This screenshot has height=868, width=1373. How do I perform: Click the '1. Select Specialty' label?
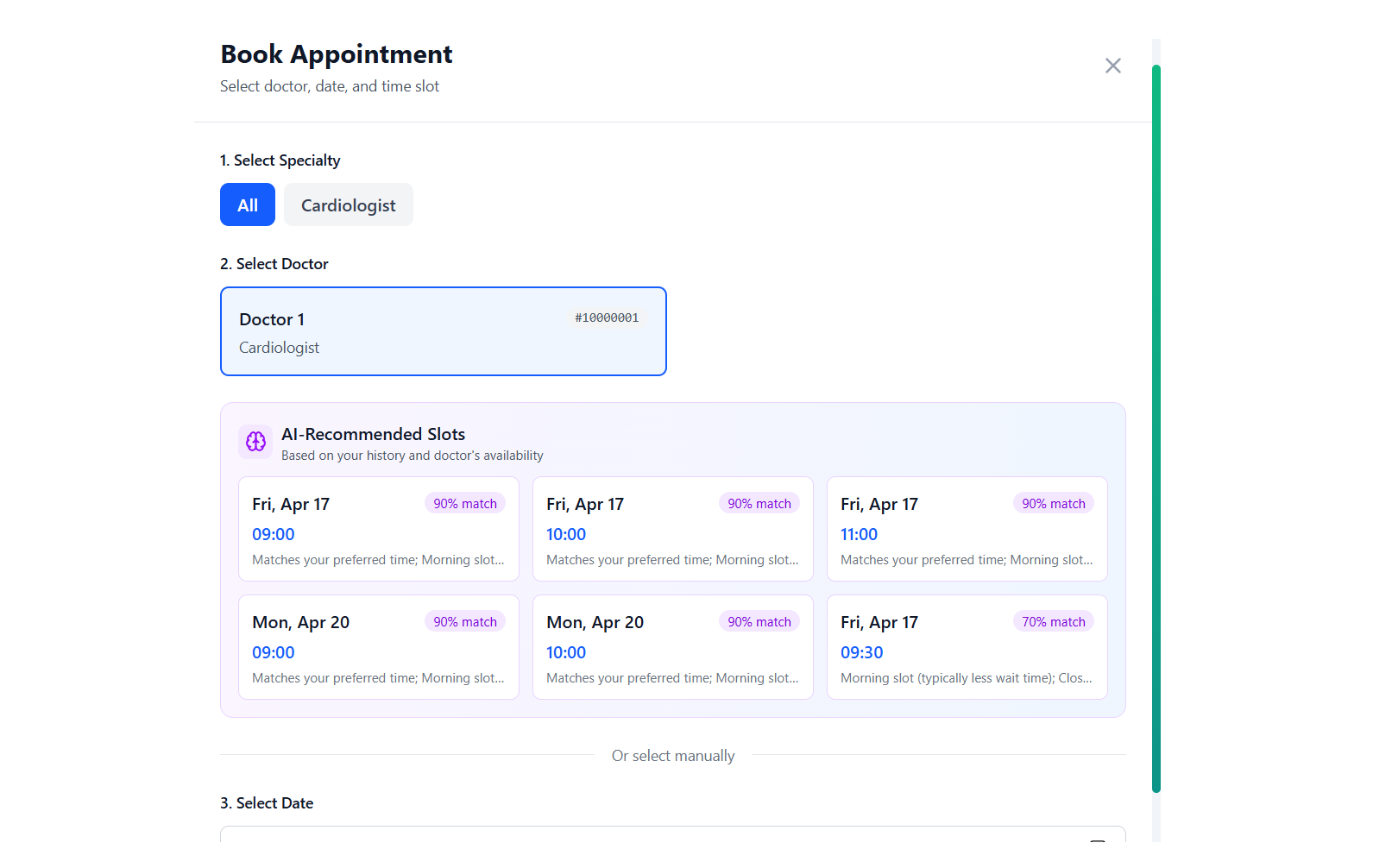click(x=280, y=160)
